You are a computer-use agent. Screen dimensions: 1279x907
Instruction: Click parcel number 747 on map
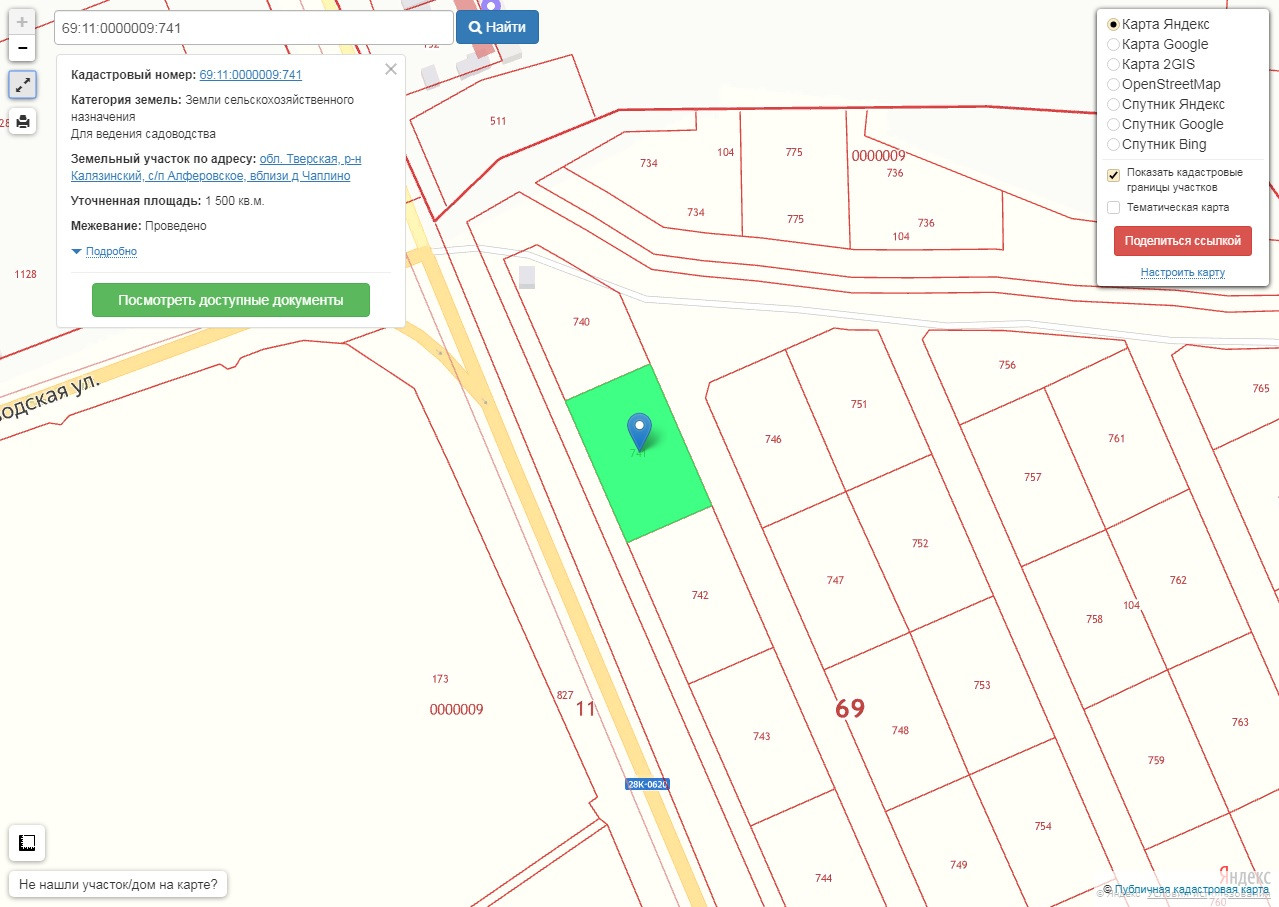pyautogui.click(x=836, y=580)
